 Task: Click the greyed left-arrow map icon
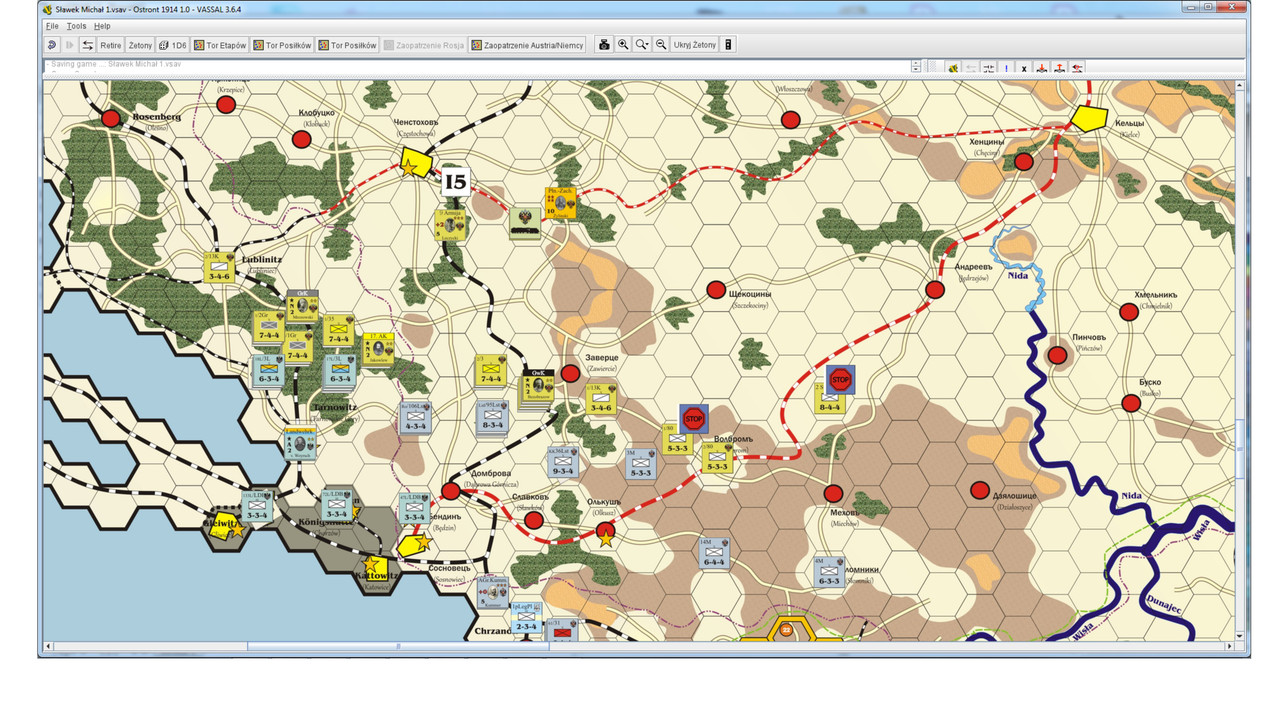(971, 68)
